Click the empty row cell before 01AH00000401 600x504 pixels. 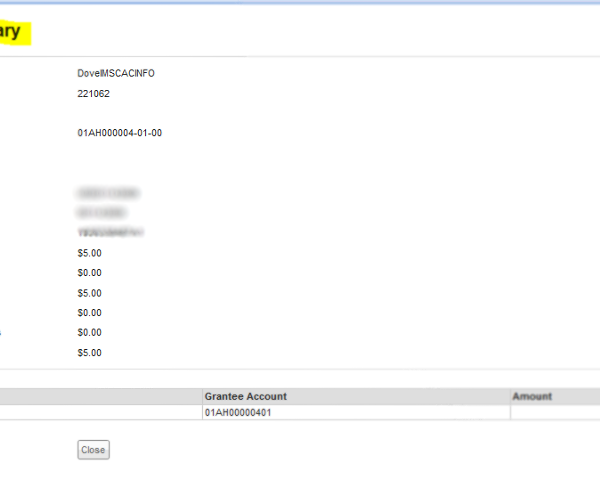coord(100,412)
